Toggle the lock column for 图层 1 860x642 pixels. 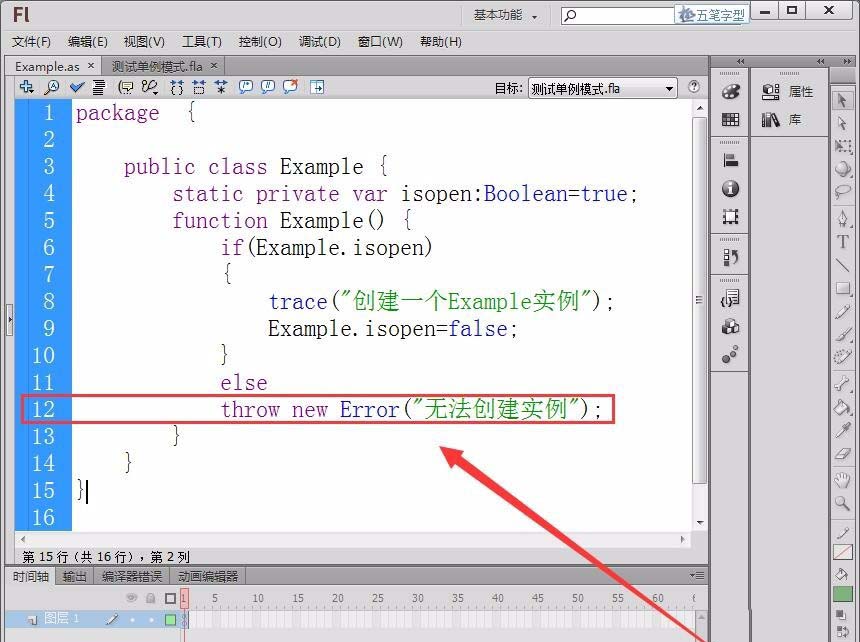152,619
